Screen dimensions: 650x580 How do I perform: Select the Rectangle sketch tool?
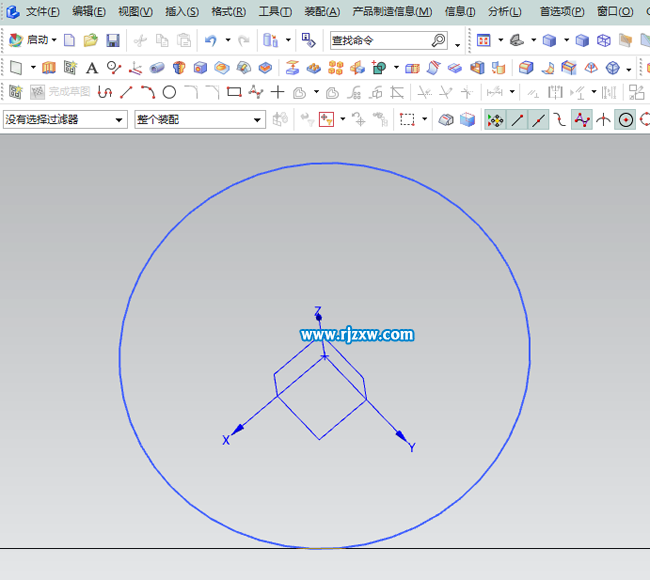click(234, 93)
